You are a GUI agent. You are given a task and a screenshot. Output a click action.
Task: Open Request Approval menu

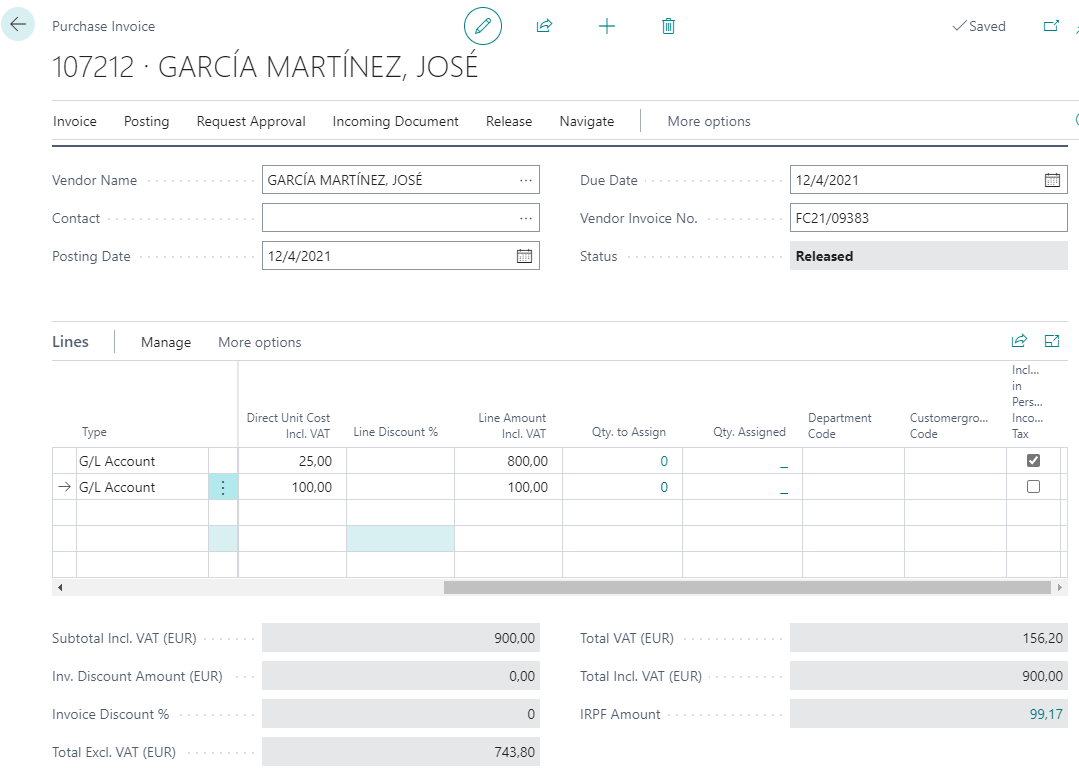click(251, 121)
